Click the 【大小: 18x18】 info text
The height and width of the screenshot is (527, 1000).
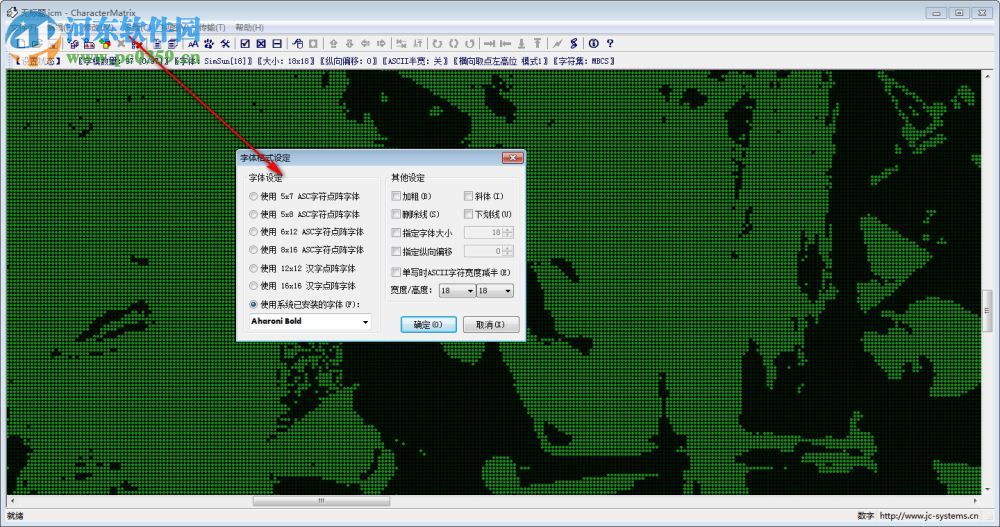coord(286,61)
